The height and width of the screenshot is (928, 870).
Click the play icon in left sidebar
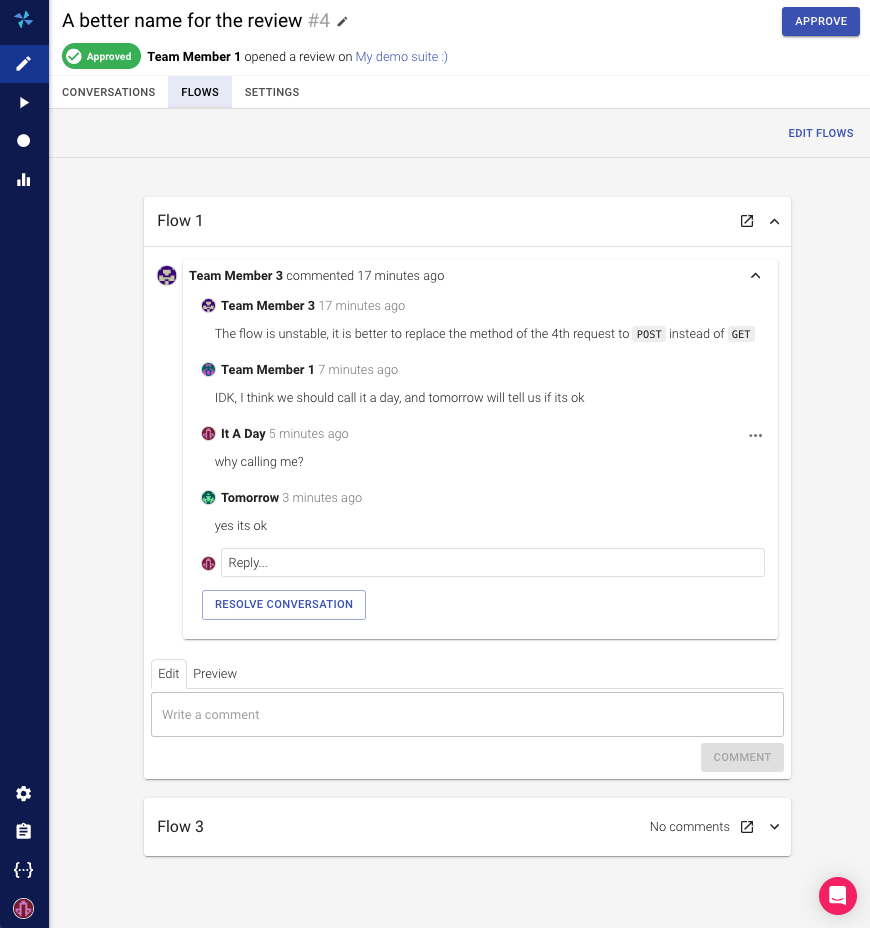(x=24, y=103)
